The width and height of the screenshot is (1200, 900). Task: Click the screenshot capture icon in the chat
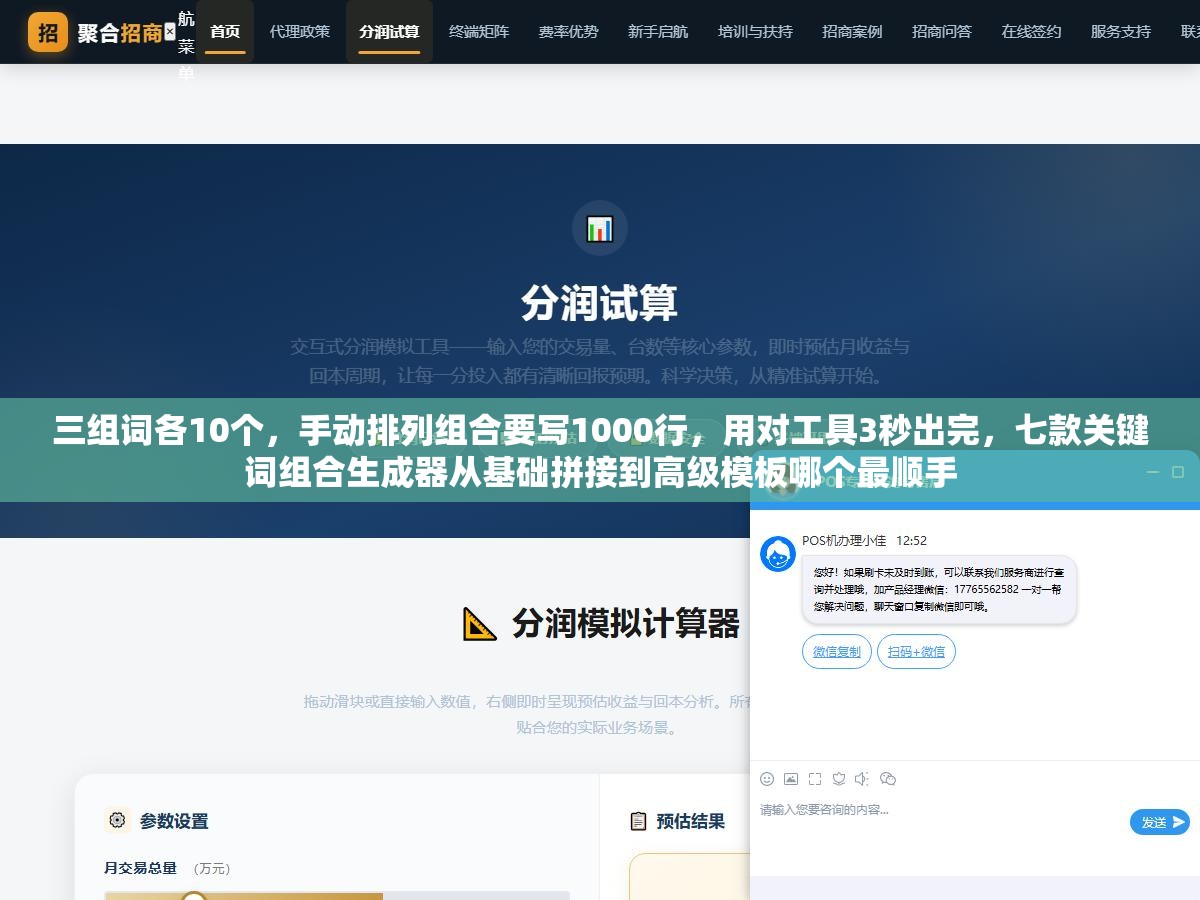(815, 778)
